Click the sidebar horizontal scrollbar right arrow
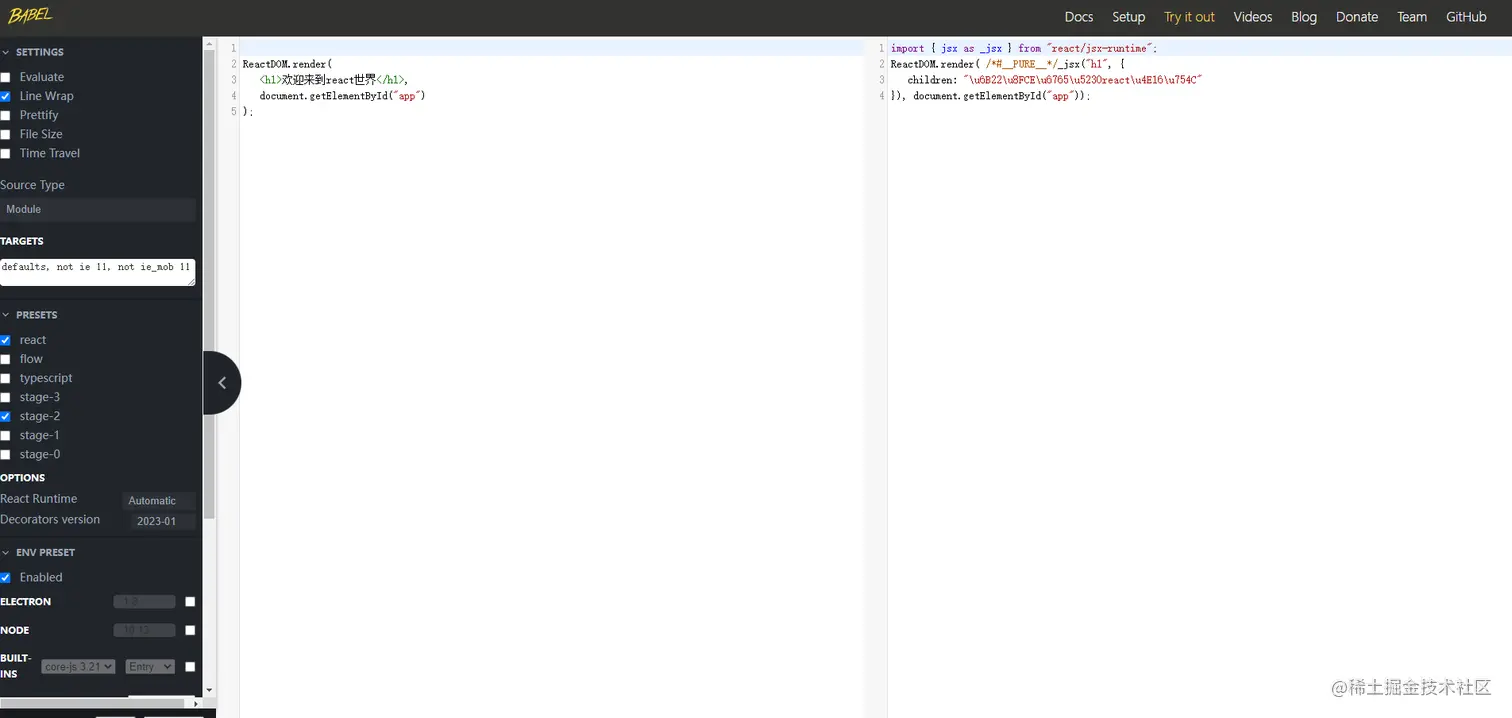1512x718 pixels. [198, 703]
